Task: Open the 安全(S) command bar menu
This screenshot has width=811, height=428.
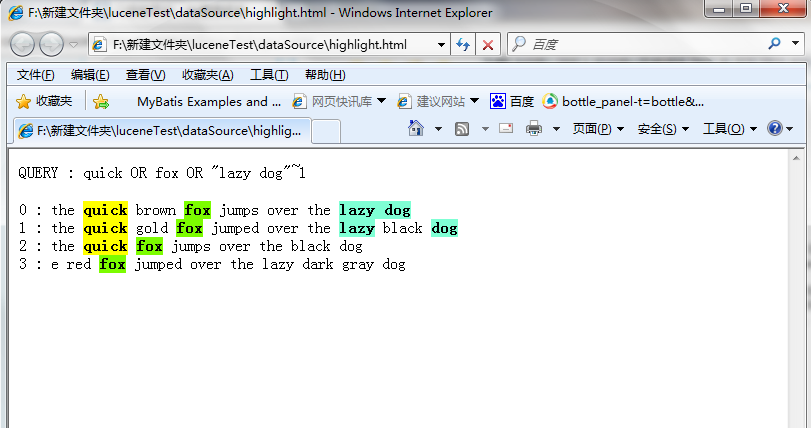Action: tap(663, 129)
